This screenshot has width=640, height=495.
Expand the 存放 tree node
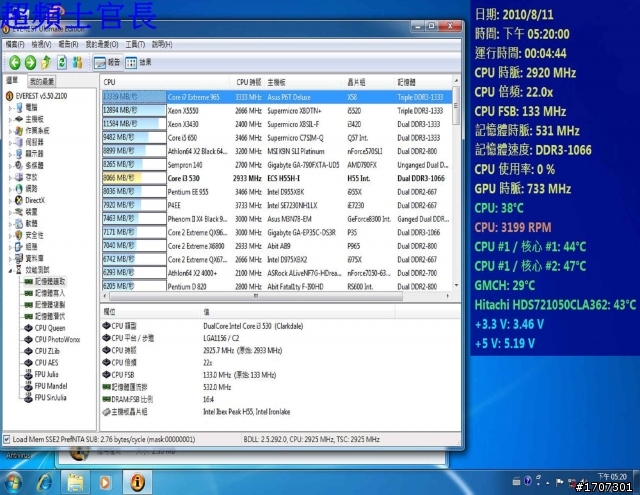click(x=11, y=177)
